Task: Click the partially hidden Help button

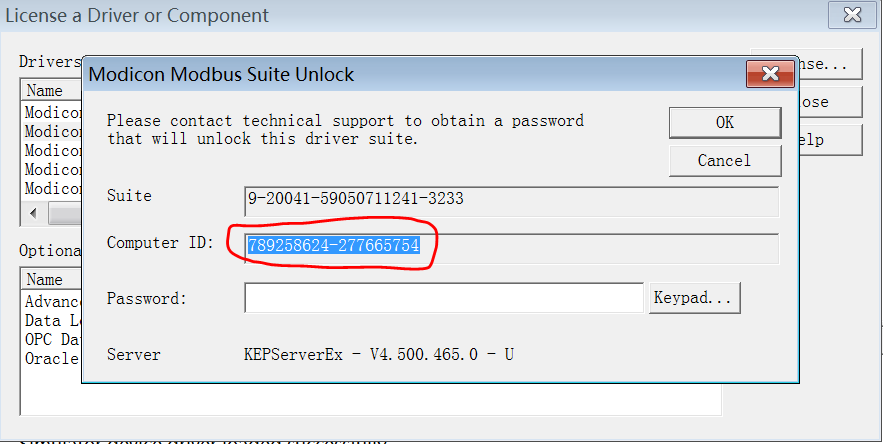Action: (828, 140)
